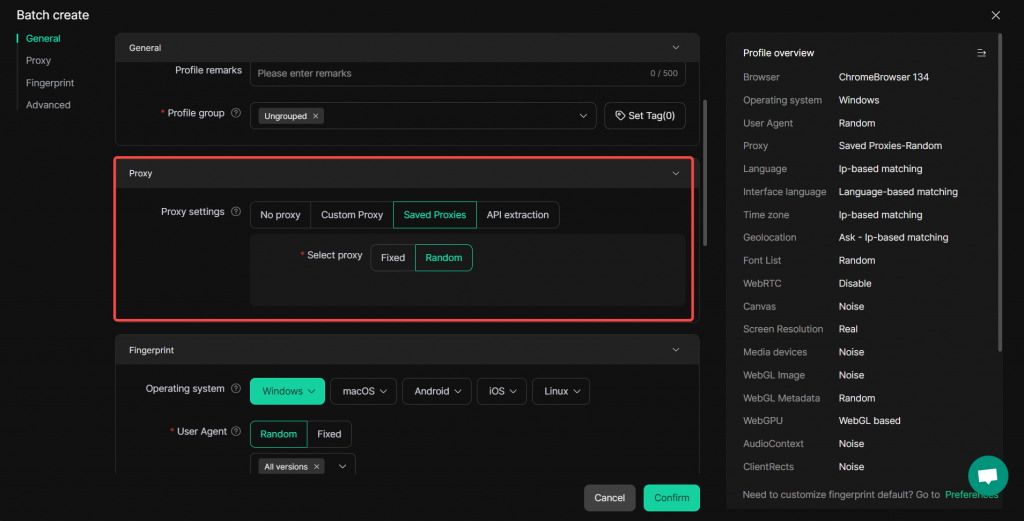Go to Fingerprint in the sidebar
The width and height of the screenshot is (1024, 521).
coord(50,83)
